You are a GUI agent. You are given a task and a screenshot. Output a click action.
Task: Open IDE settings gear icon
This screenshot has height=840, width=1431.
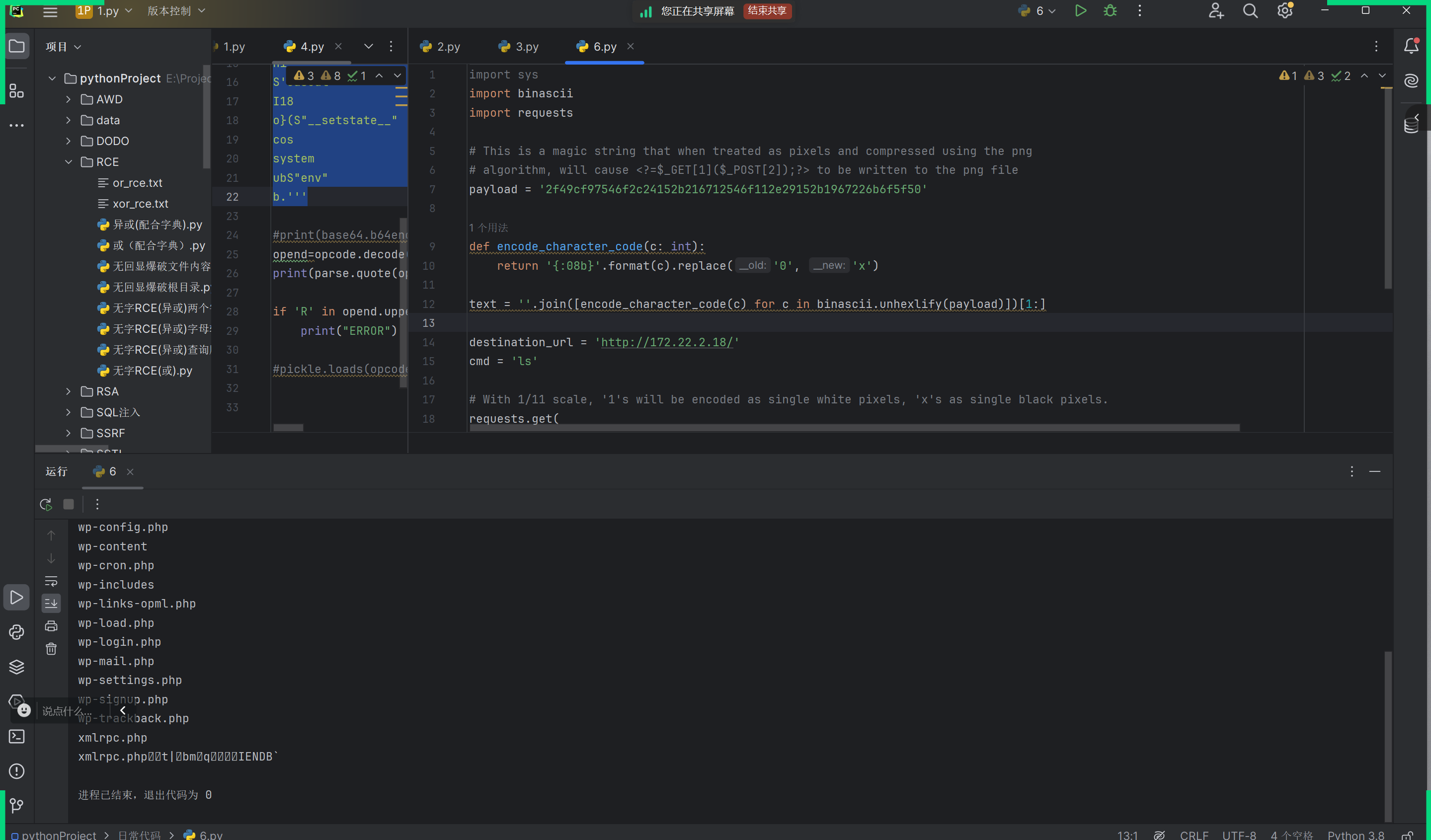pyautogui.click(x=1284, y=11)
